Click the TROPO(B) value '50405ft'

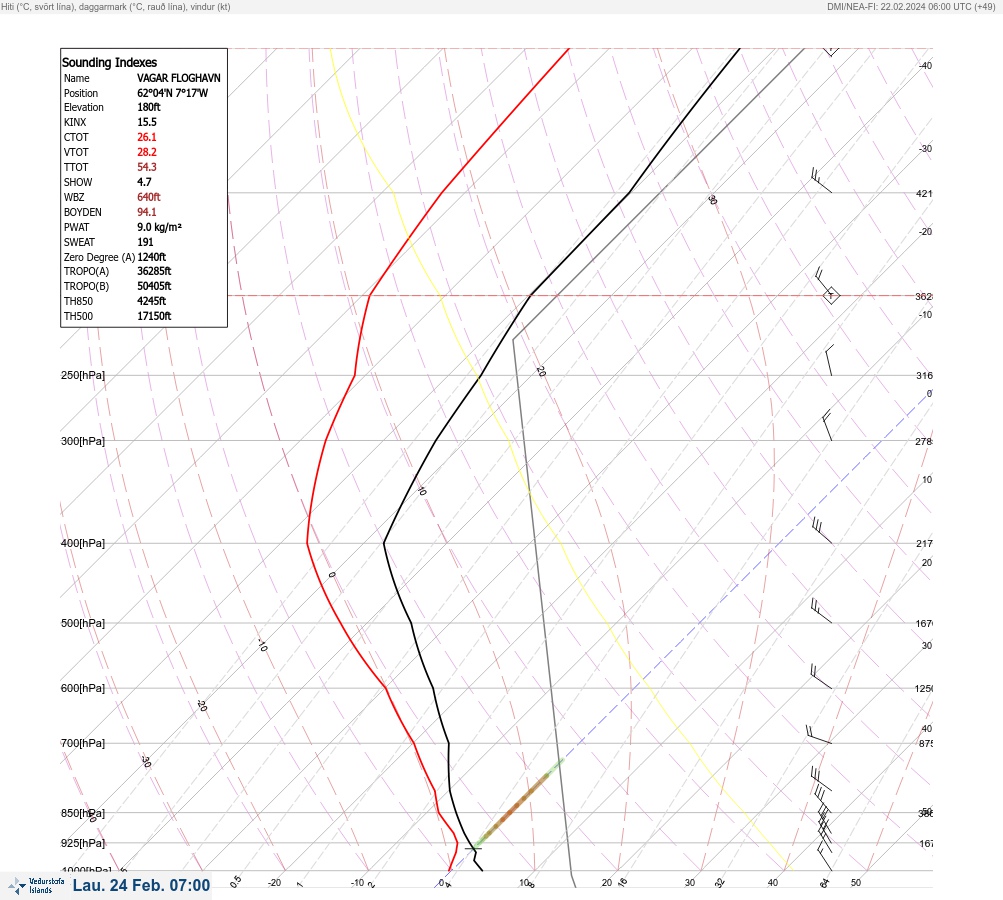(x=154, y=286)
